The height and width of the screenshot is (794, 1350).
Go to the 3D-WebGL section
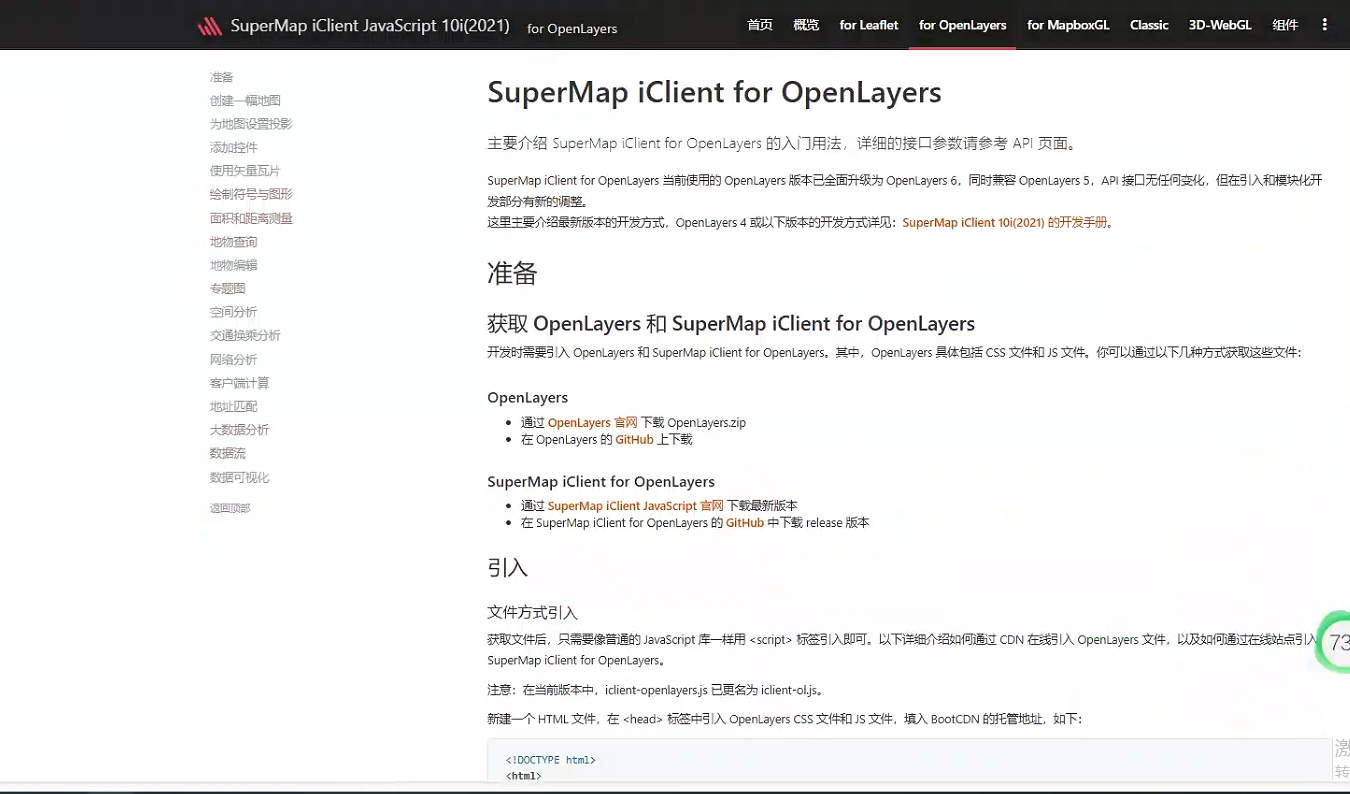pos(1220,25)
